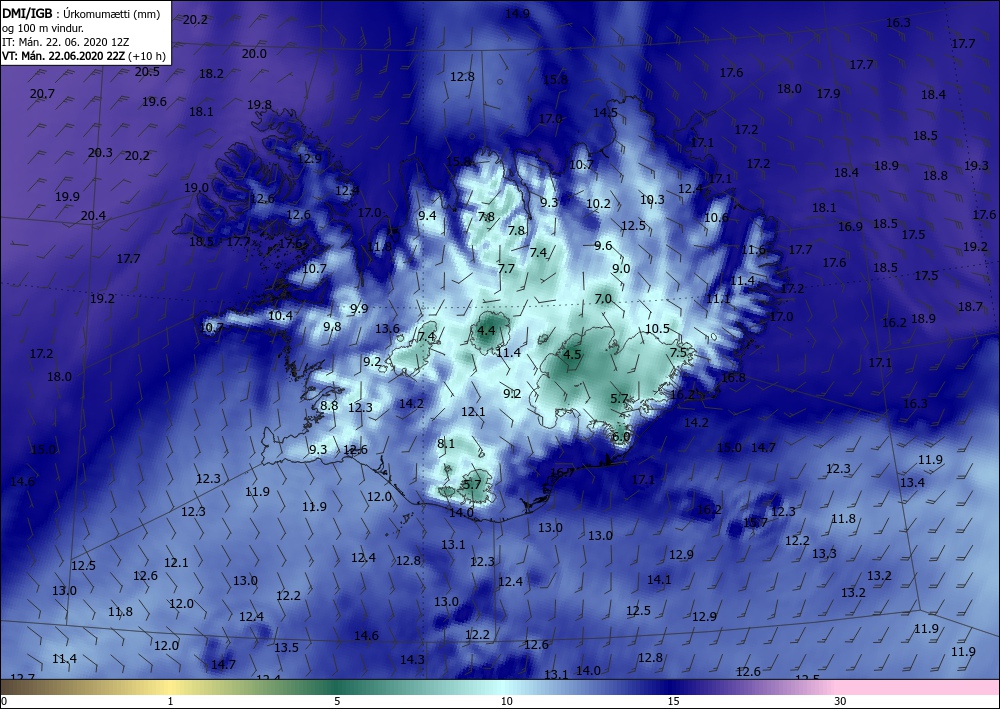Click the 10.3 value on the map

(652, 199)
